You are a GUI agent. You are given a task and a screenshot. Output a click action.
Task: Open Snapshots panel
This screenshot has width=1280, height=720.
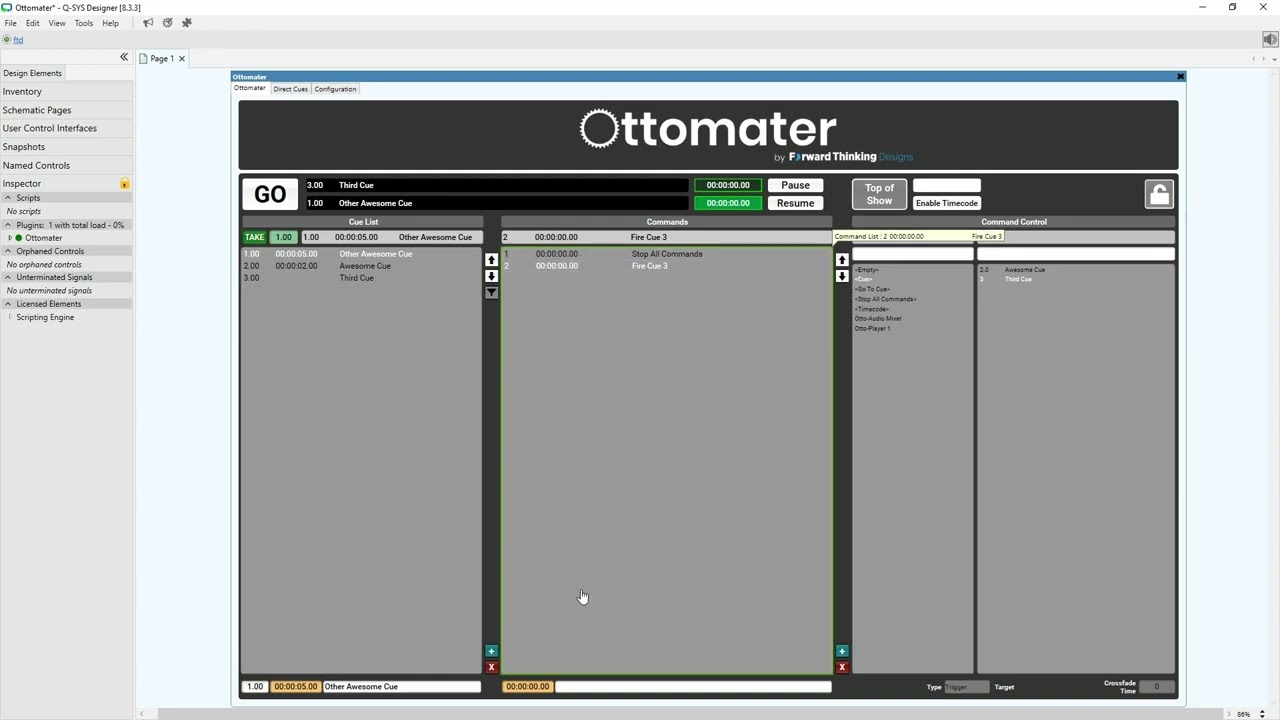point(66,147)
